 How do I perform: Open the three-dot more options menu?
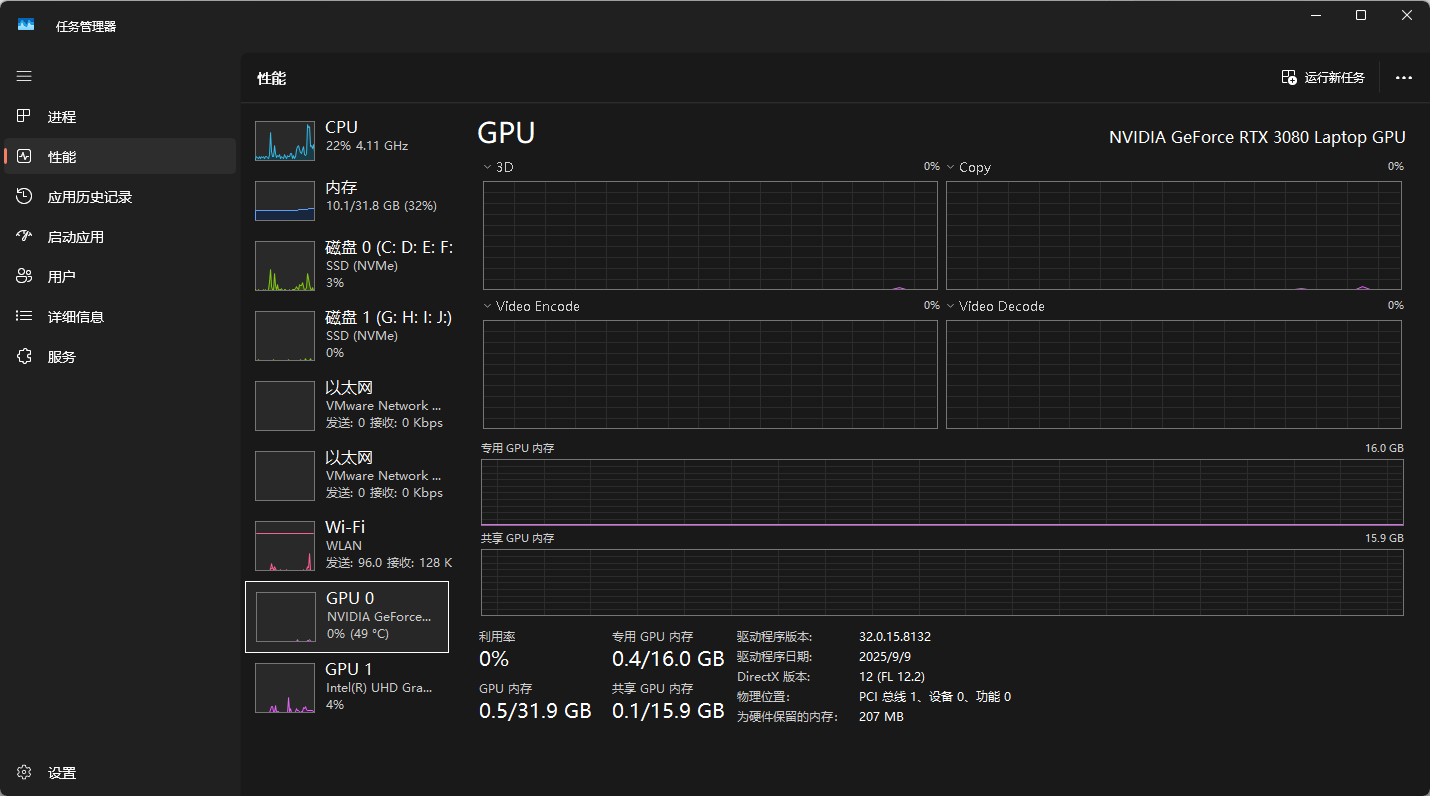point(1404,78)
